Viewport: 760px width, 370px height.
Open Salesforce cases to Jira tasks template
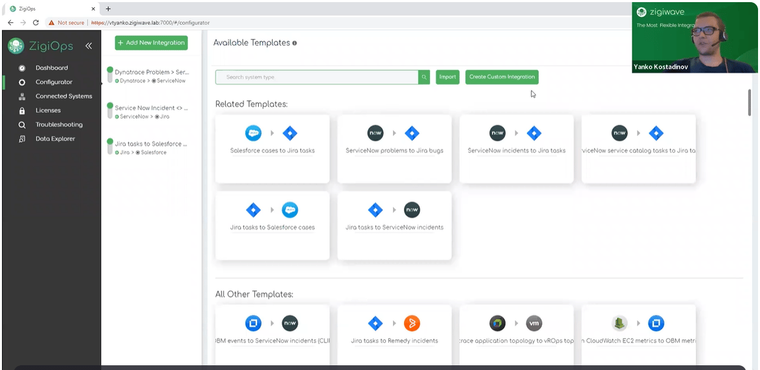(272, 149)
